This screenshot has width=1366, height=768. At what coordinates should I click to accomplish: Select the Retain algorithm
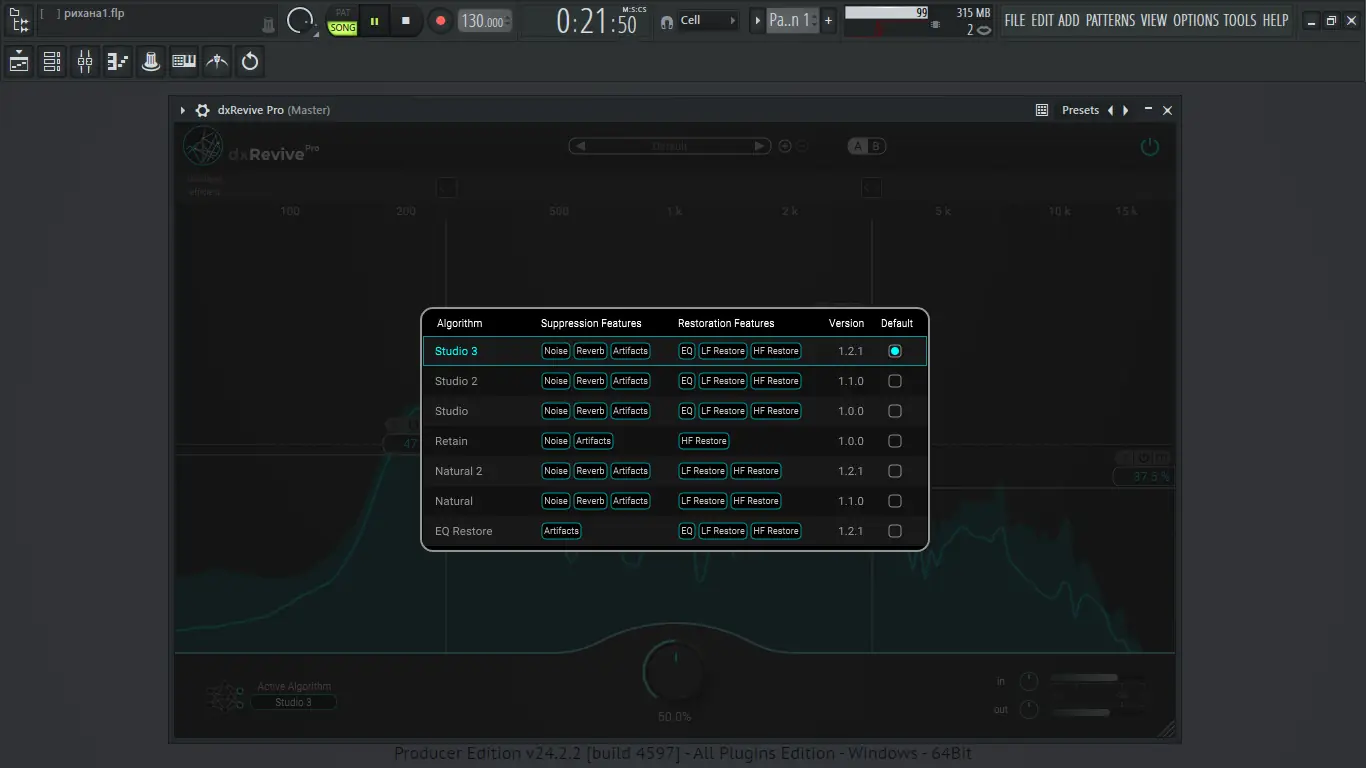675,441
